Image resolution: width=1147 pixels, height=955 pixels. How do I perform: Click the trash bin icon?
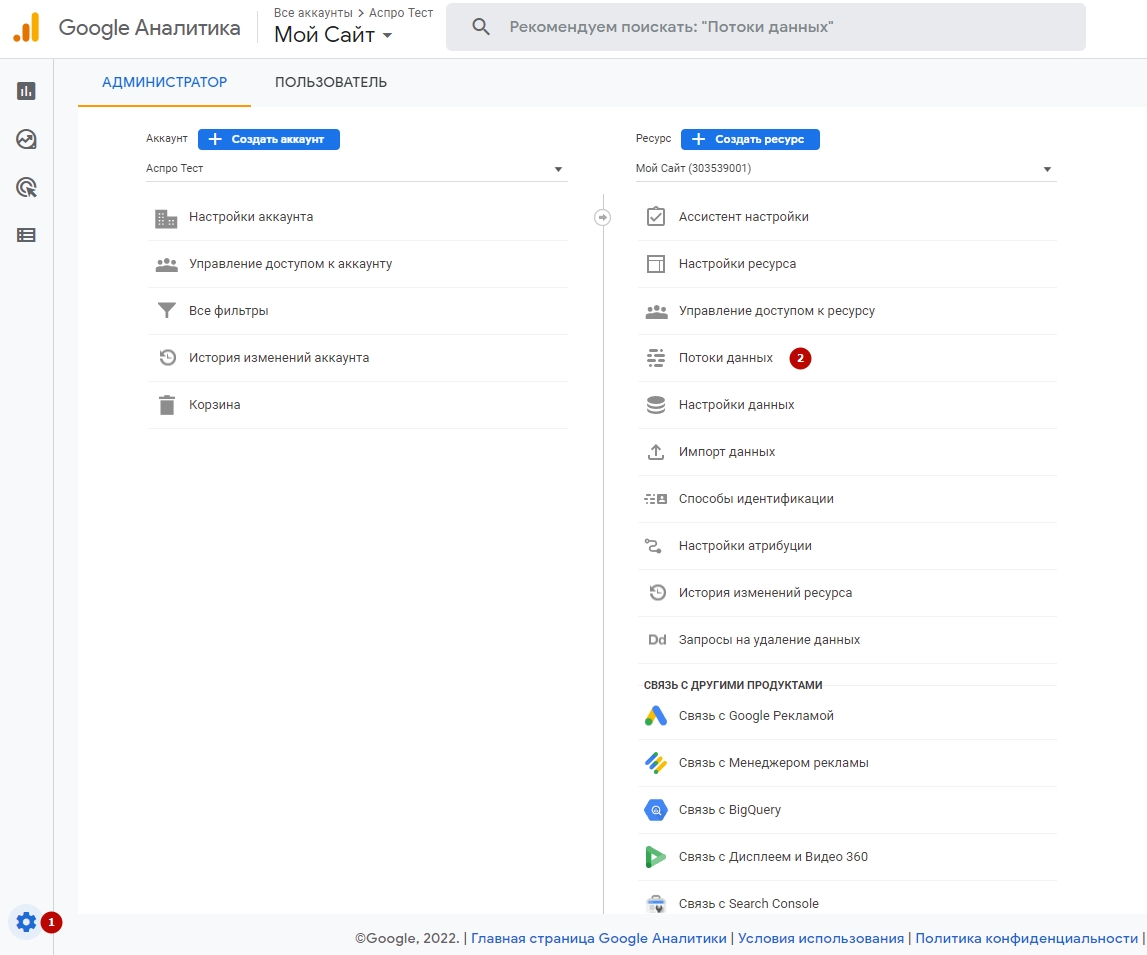[167, 404]
